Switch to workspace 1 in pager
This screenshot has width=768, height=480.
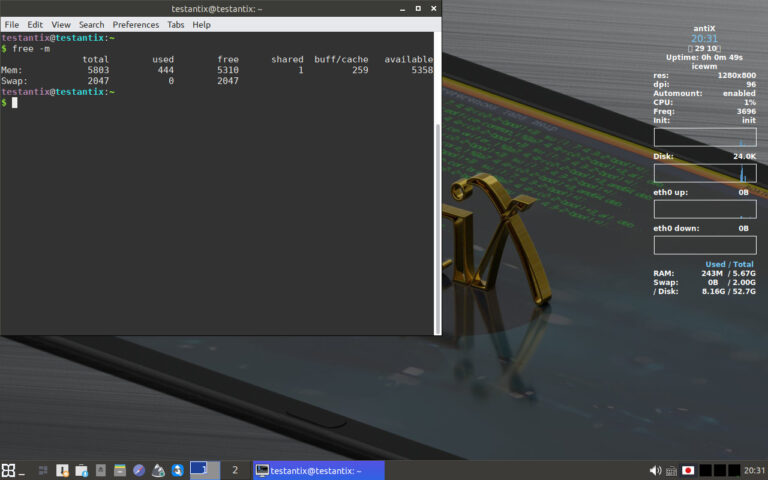[x=204, y=469]
